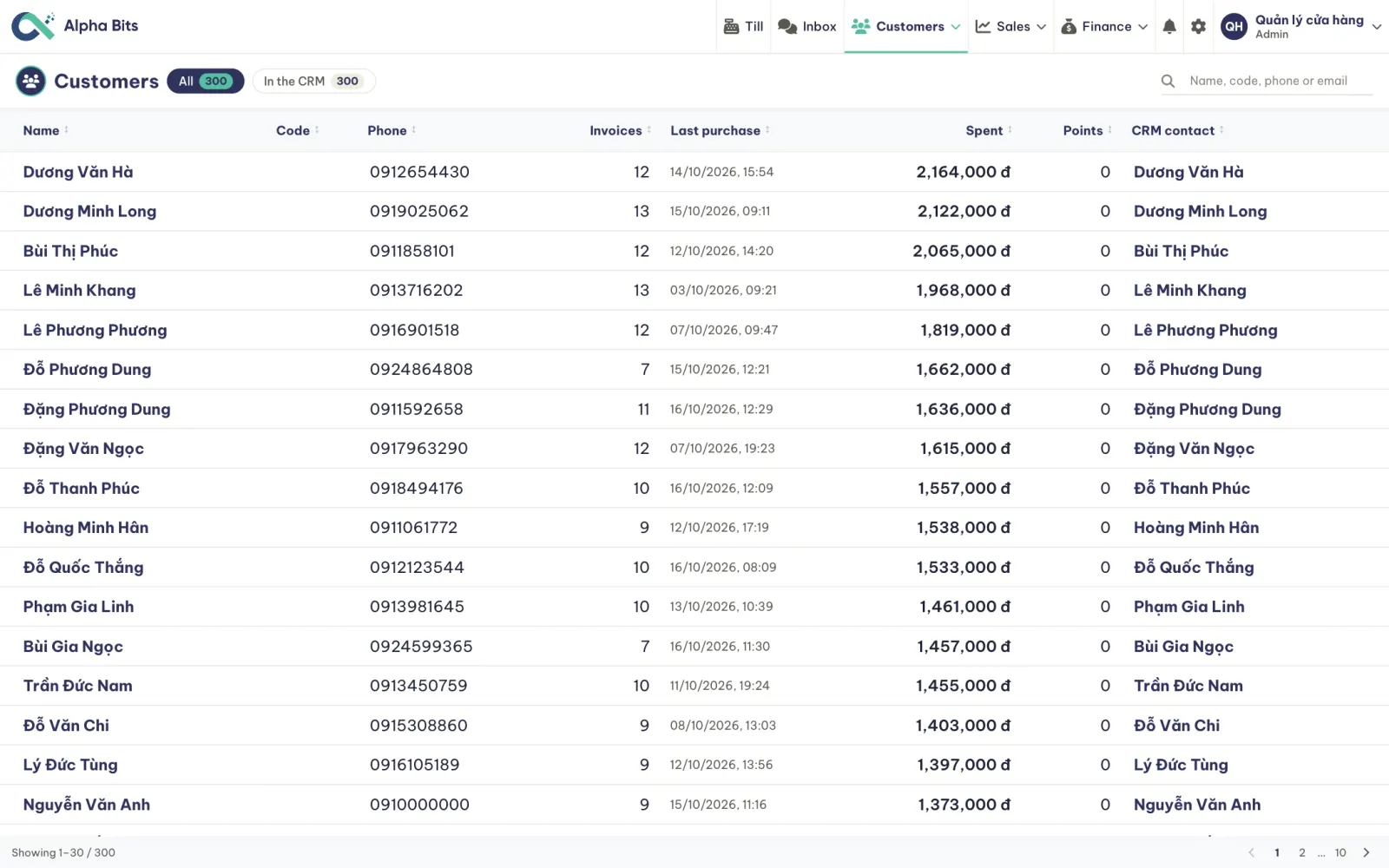Viewport: 1389px width, 868px height.
Task: Open CRM contact Nguyễn Văn Anh
Action: click(x=1197, y=805)
